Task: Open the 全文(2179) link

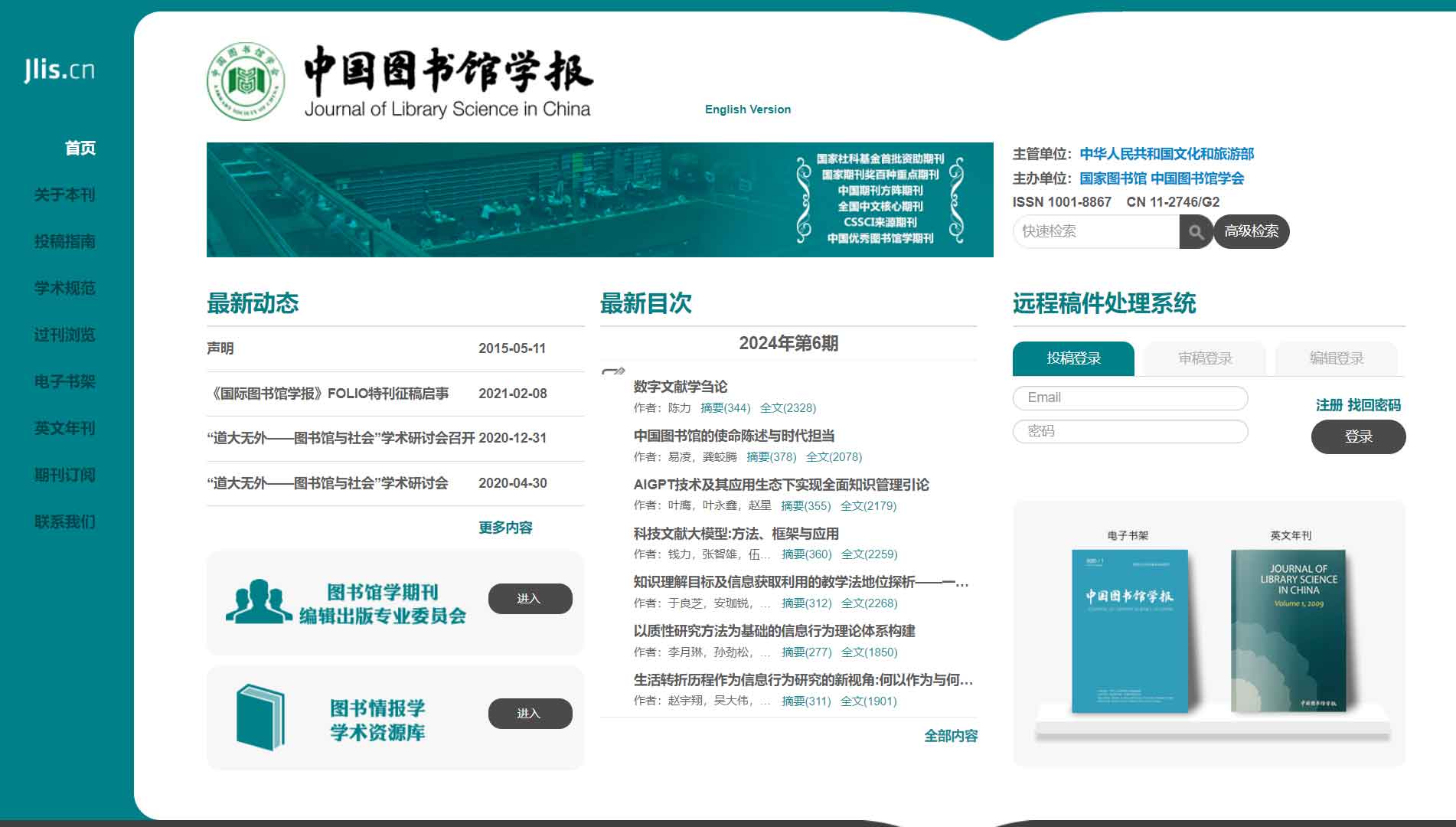Action: click(868, 506)
